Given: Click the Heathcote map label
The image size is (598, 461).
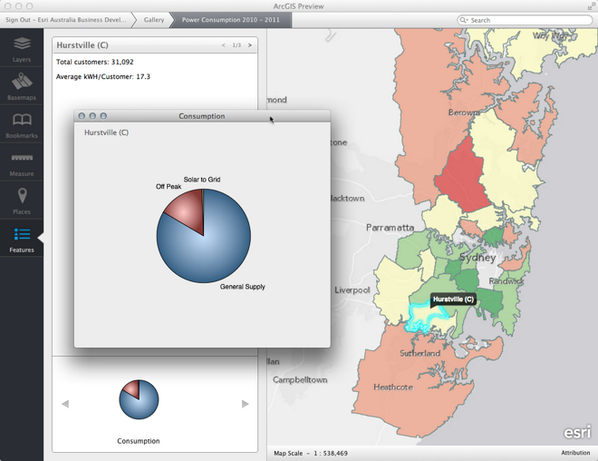Looking at the screenshot, I should click(393, 387).
